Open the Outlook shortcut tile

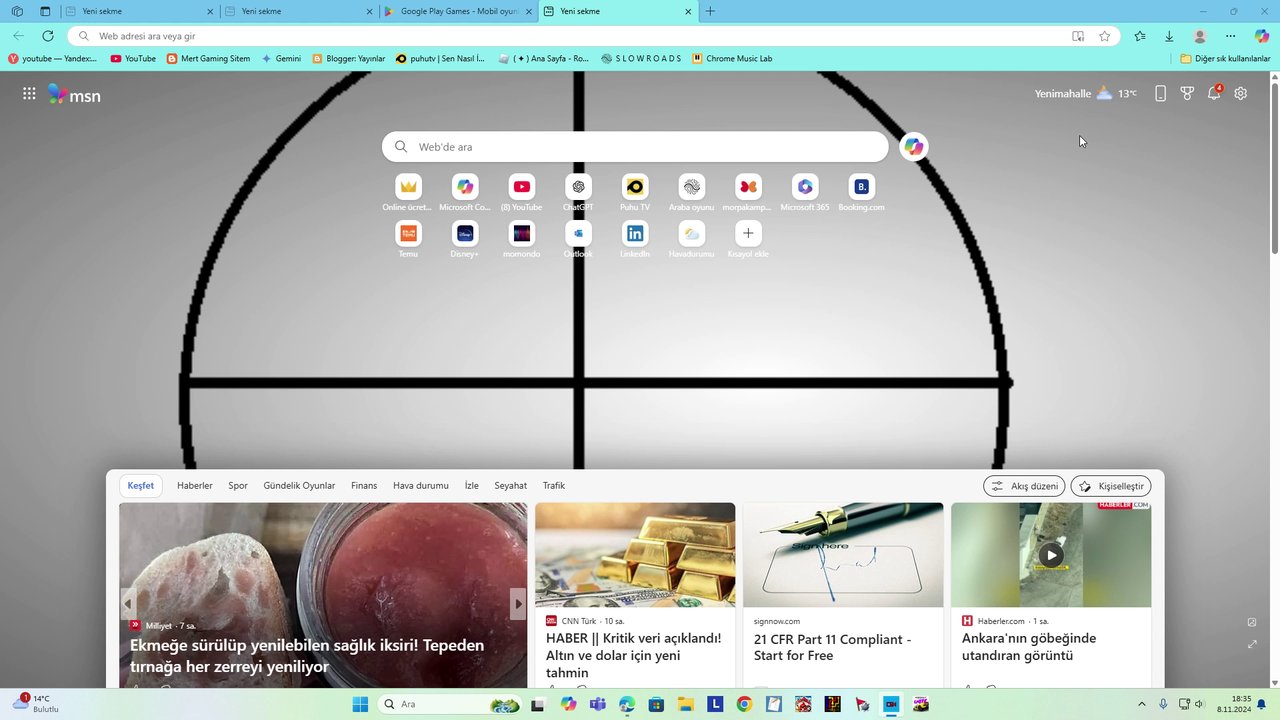(578, 232)
